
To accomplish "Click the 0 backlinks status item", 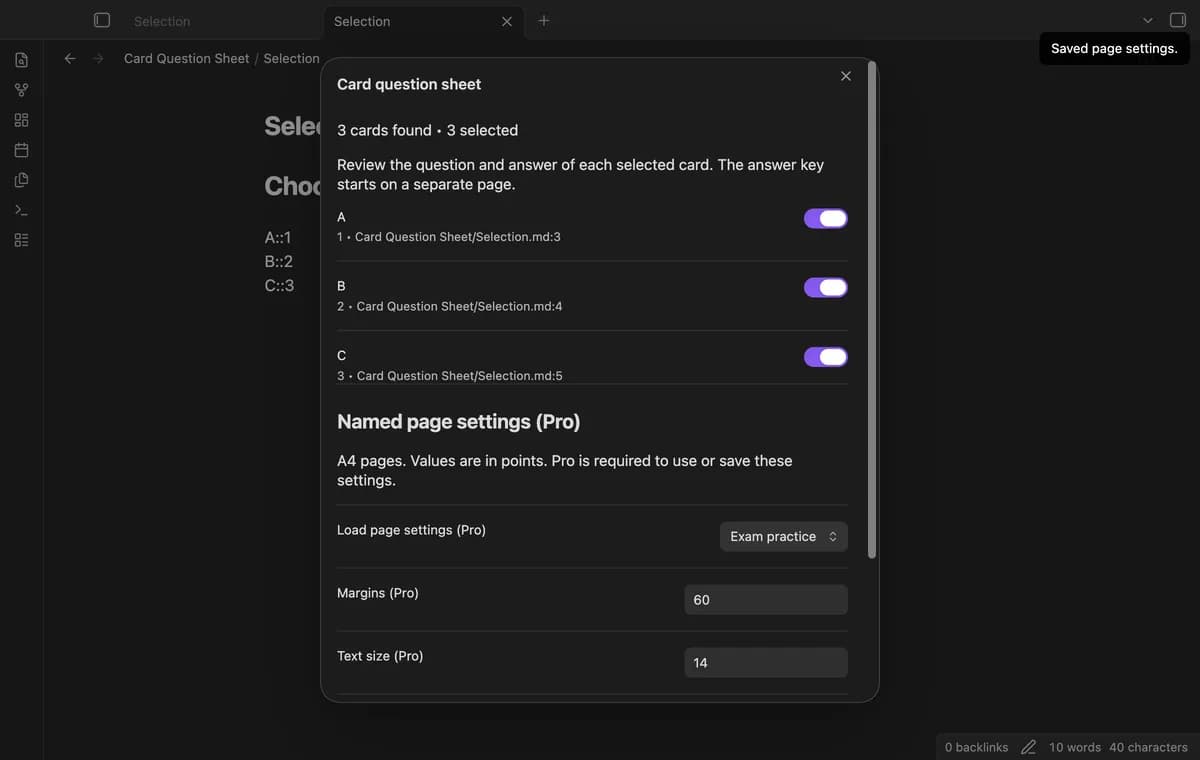I will [x=976, y=747].
